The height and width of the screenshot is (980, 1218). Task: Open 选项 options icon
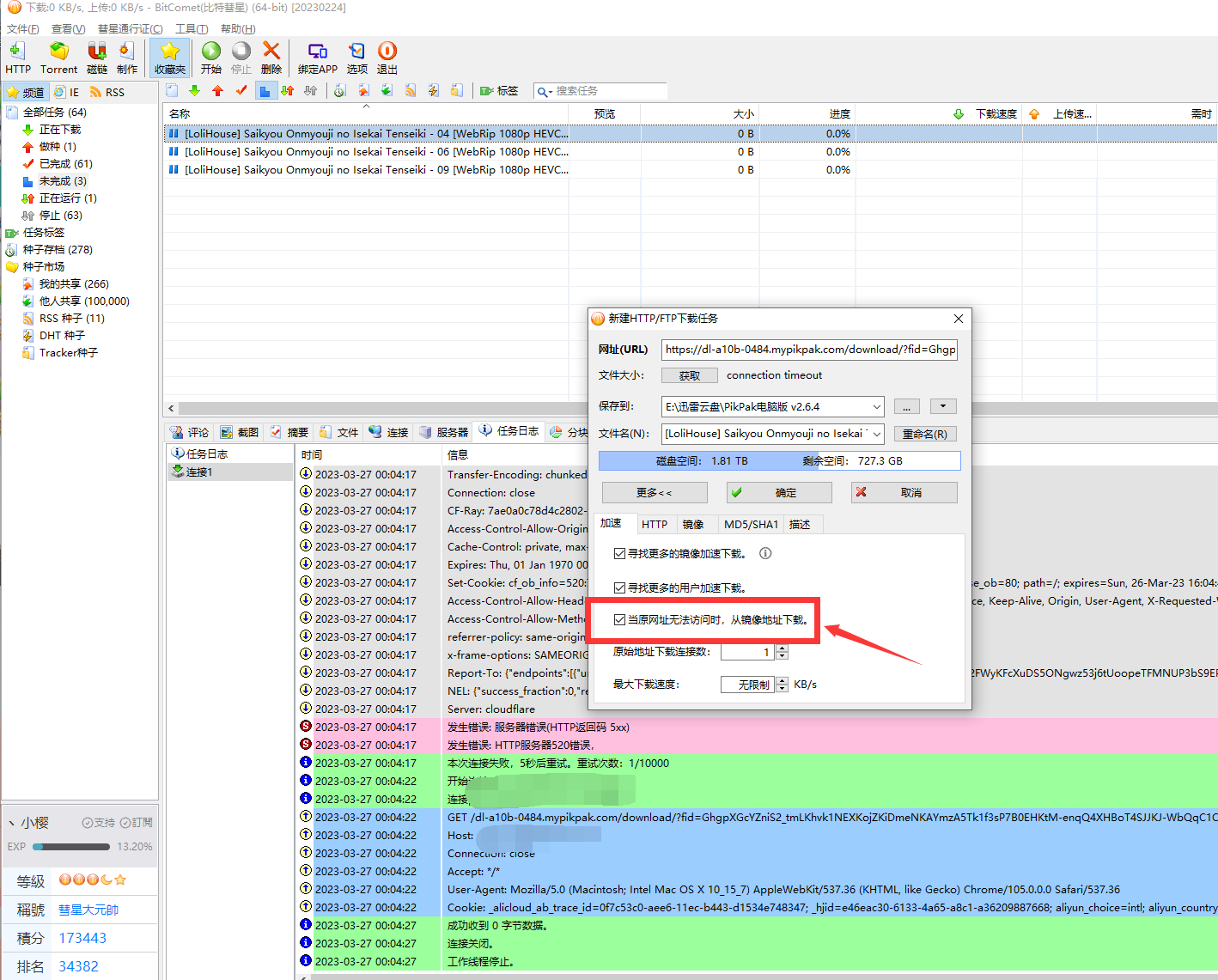(x=356, y=58)
